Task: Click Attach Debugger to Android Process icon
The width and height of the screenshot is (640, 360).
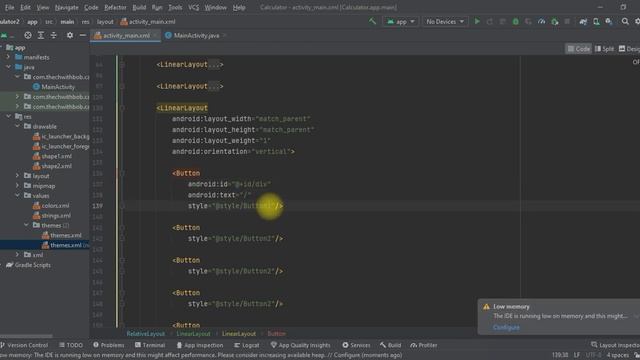Action: 555,21
